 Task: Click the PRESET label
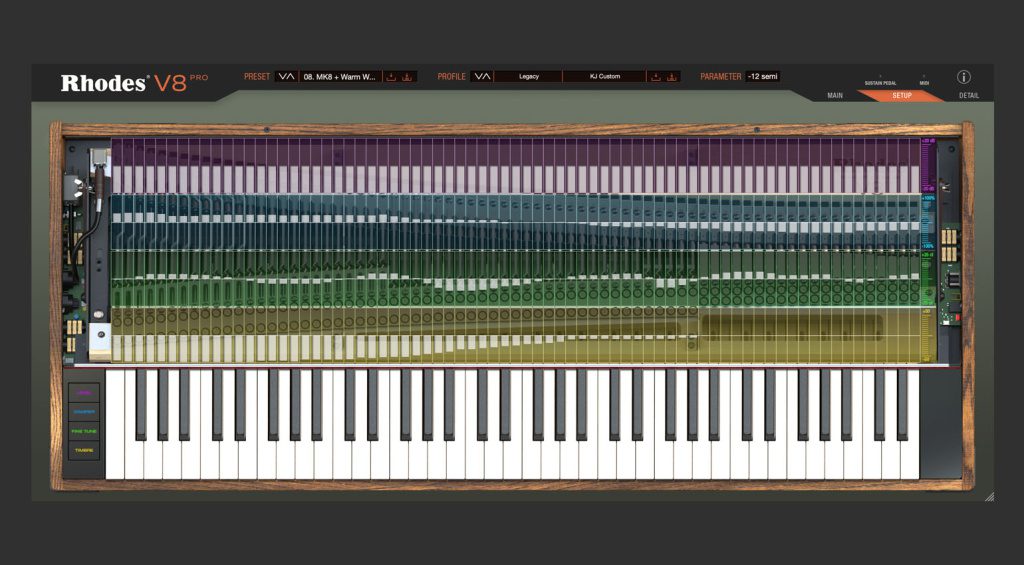pos(257,76)
